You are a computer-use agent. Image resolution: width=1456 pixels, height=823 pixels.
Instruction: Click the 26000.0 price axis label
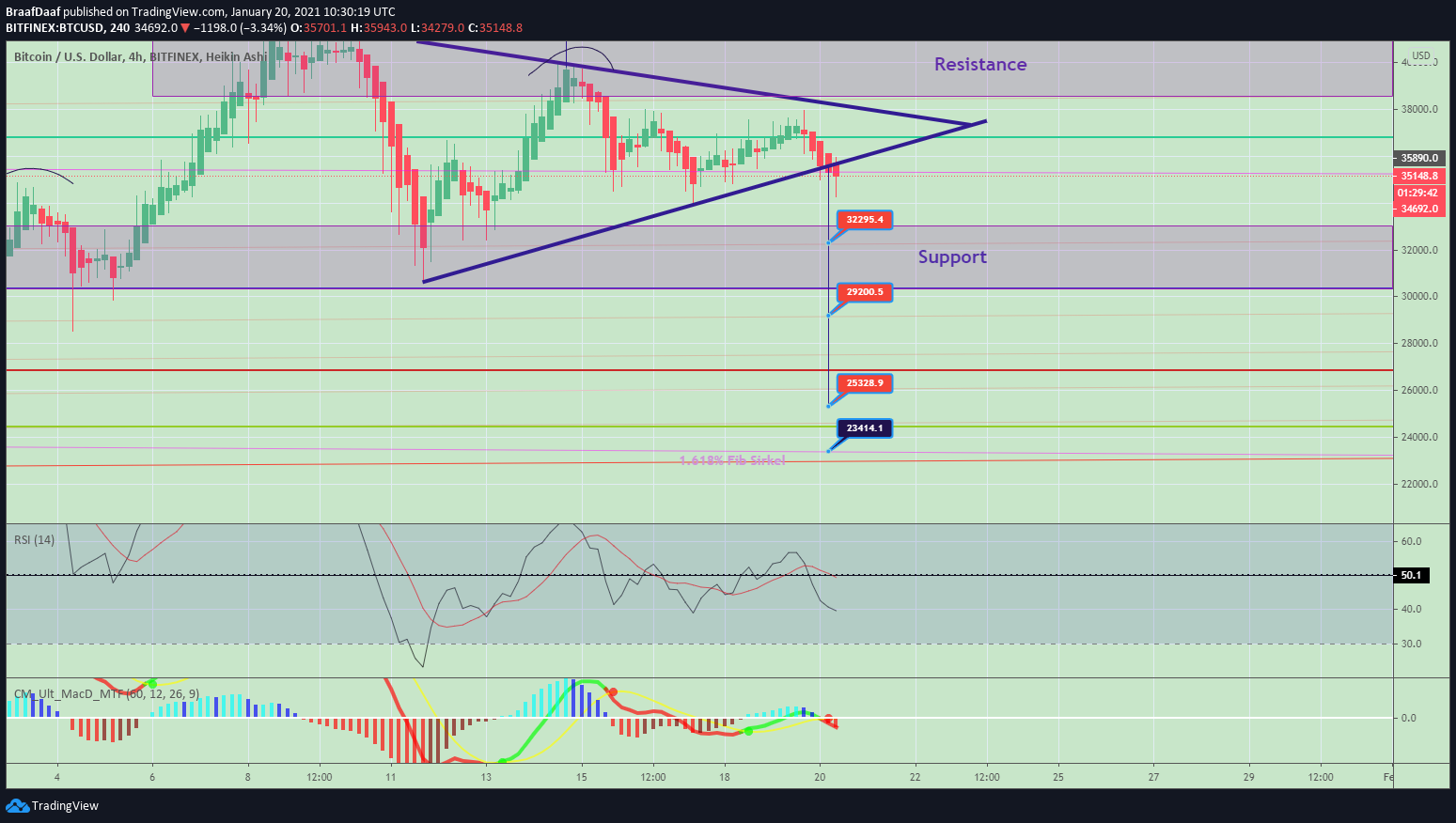[x=1419, y=390]
